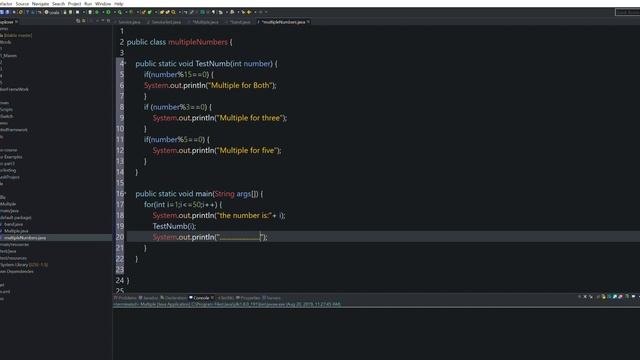This screenshot has height=360, width=640.
Task: Switch to the Multiple.java editor tab
Action: (x=205, y=22)
